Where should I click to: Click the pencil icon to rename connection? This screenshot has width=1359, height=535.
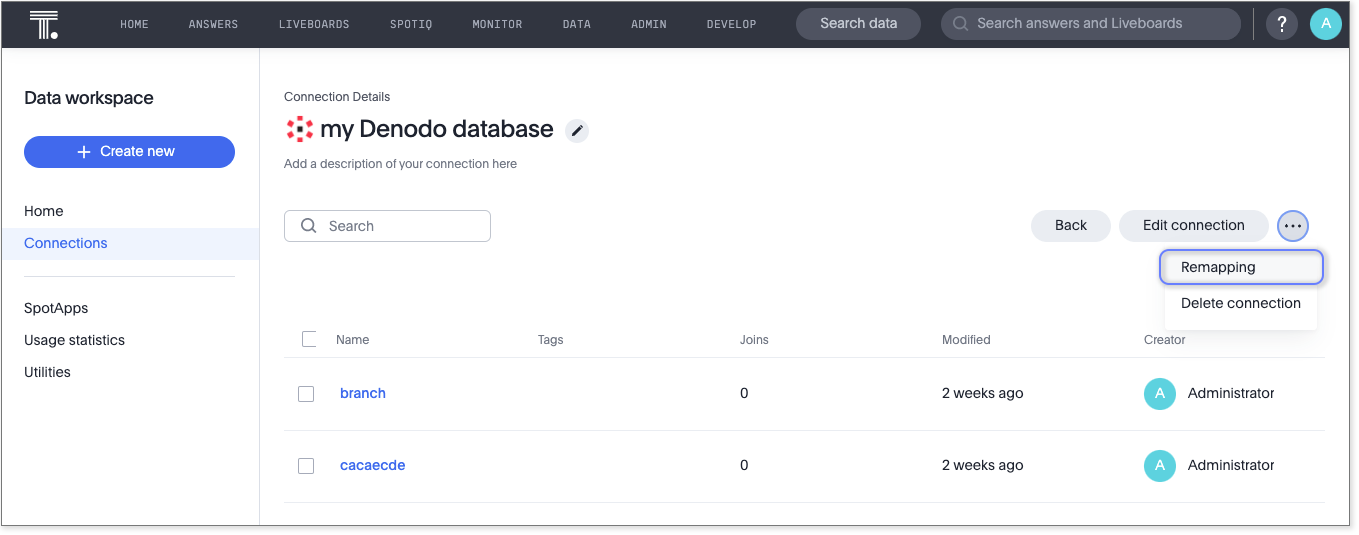pos(576,130)
